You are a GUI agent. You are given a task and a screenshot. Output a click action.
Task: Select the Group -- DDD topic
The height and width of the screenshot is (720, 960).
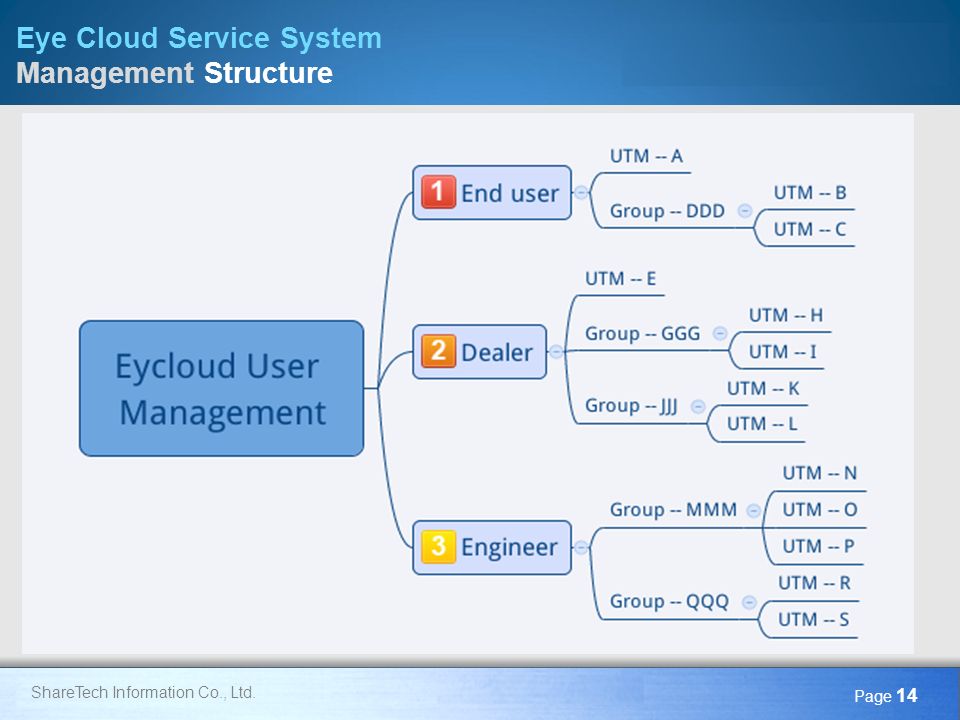pyautogui.click(x=667, y=211)
